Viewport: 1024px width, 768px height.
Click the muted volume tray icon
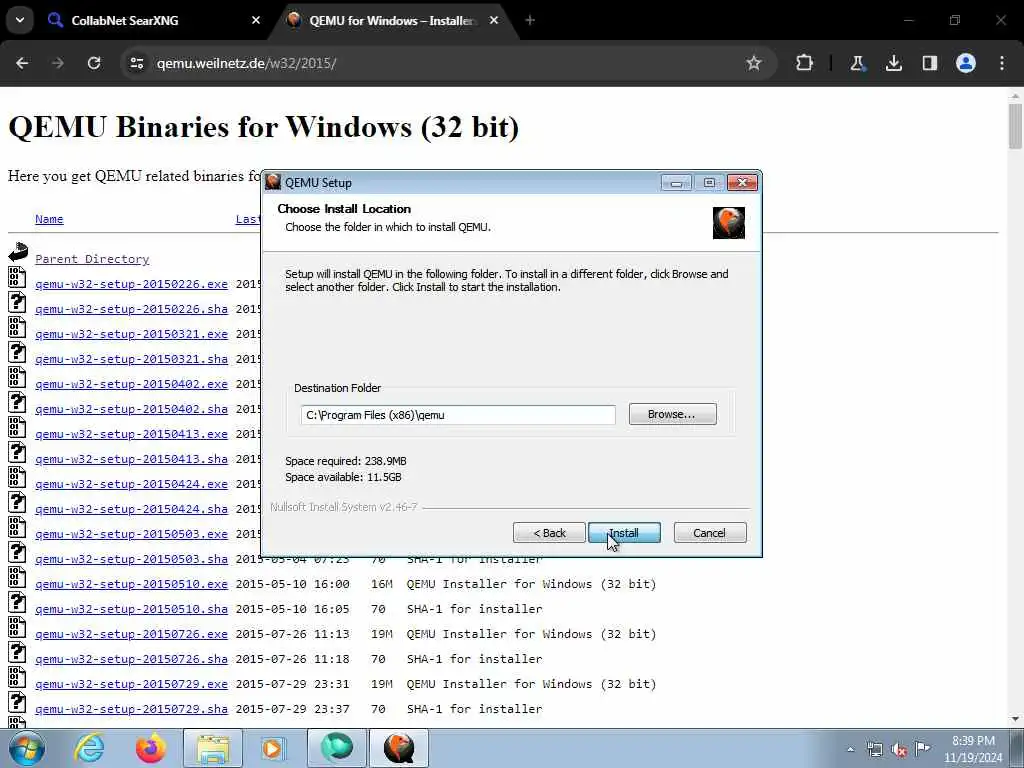coord(899,750)
